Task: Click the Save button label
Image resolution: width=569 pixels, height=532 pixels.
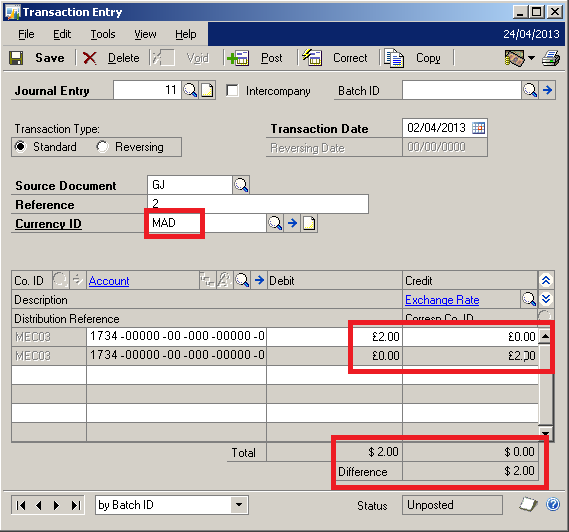Action: 50,58
